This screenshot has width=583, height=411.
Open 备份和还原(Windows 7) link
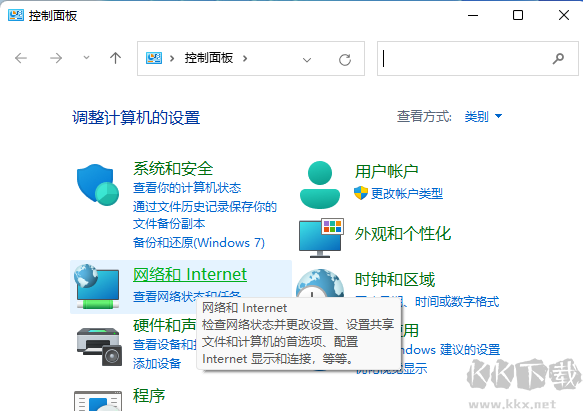tap(199, 243)
